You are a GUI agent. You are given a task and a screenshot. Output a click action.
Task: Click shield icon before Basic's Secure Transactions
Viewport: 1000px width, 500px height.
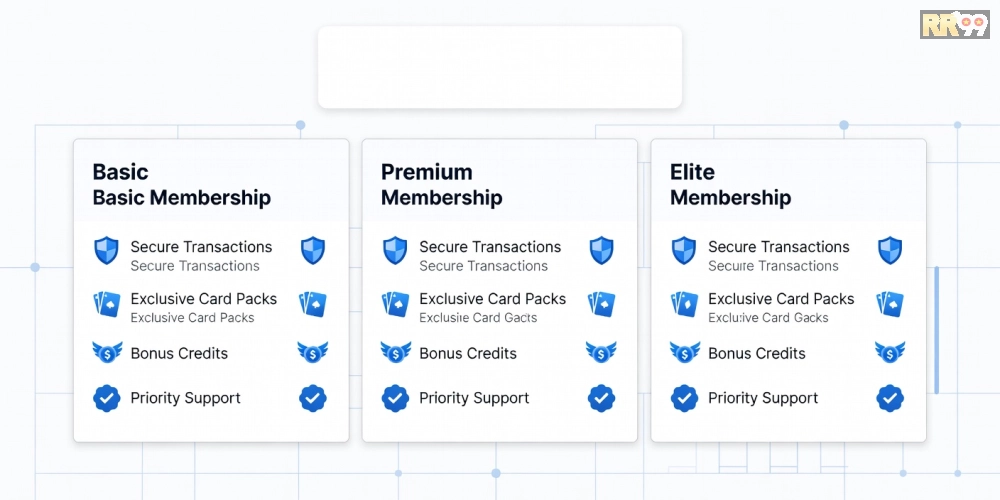[106, 251]
